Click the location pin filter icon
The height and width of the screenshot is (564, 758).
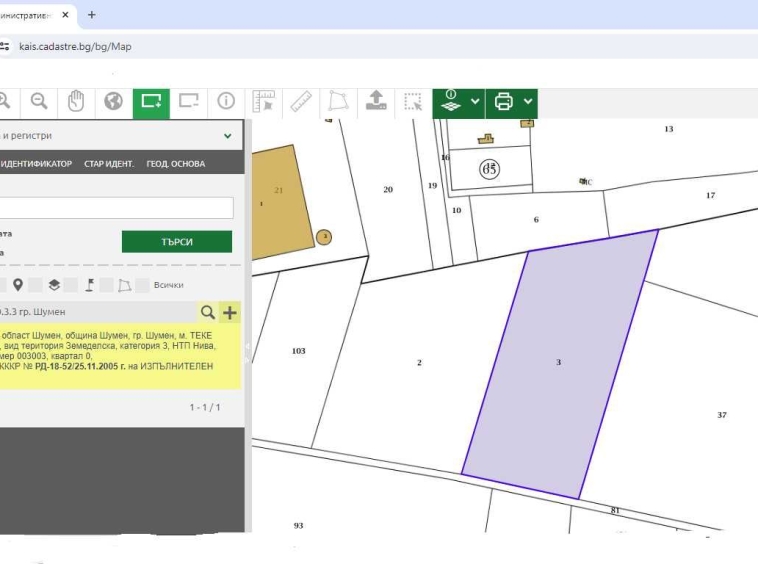(x=18, y=285)
